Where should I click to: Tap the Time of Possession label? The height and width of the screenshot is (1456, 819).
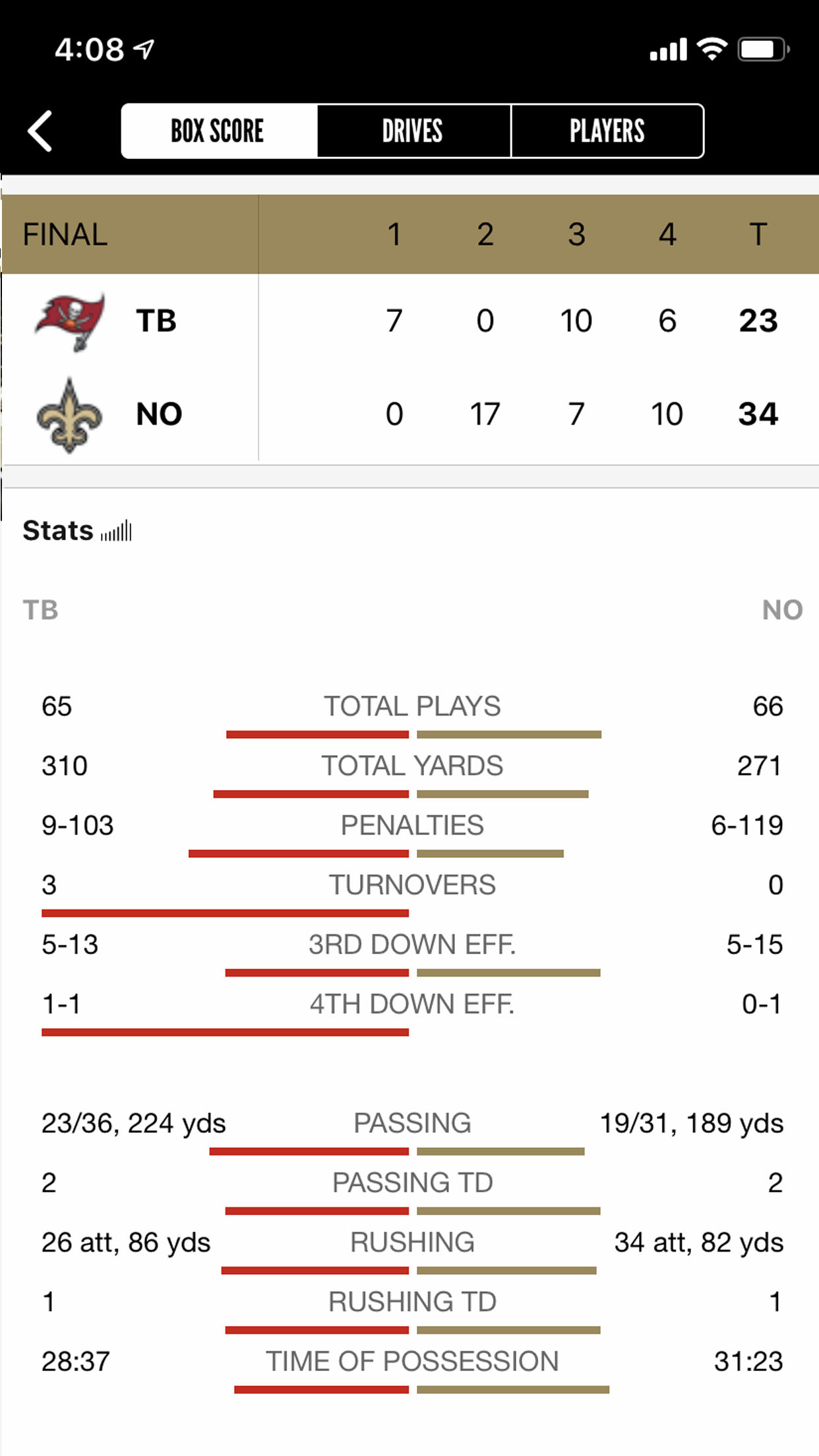412,1361
